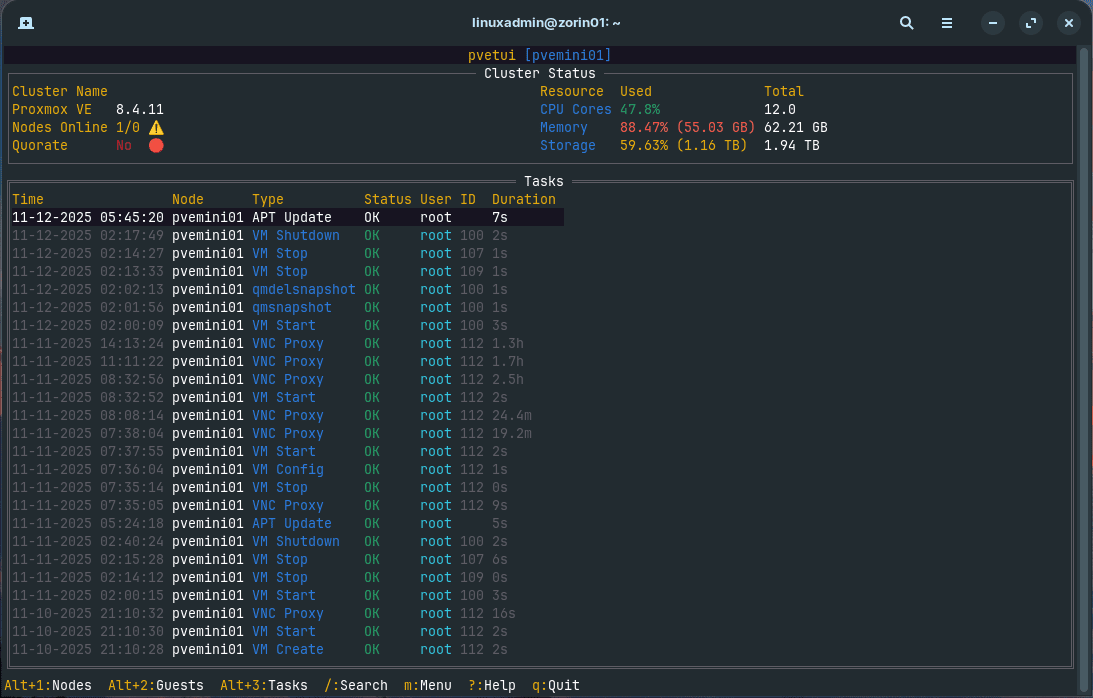Click the VM Create task from 11-10-2025

(x=283, y=649)
